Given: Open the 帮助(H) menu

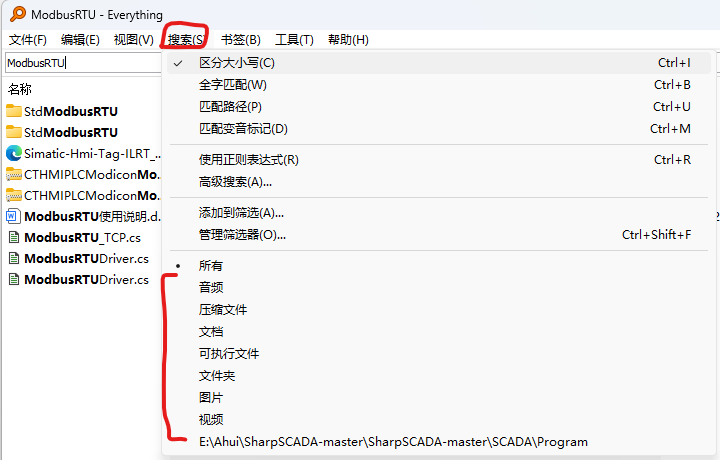Looking at the screenshot, I should (348, 40).
